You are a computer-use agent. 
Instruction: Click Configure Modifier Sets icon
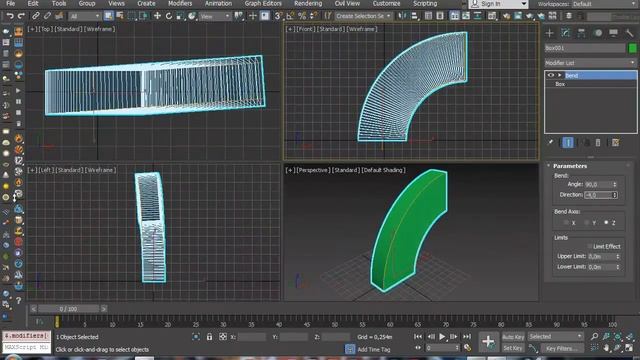click(616, 142)
